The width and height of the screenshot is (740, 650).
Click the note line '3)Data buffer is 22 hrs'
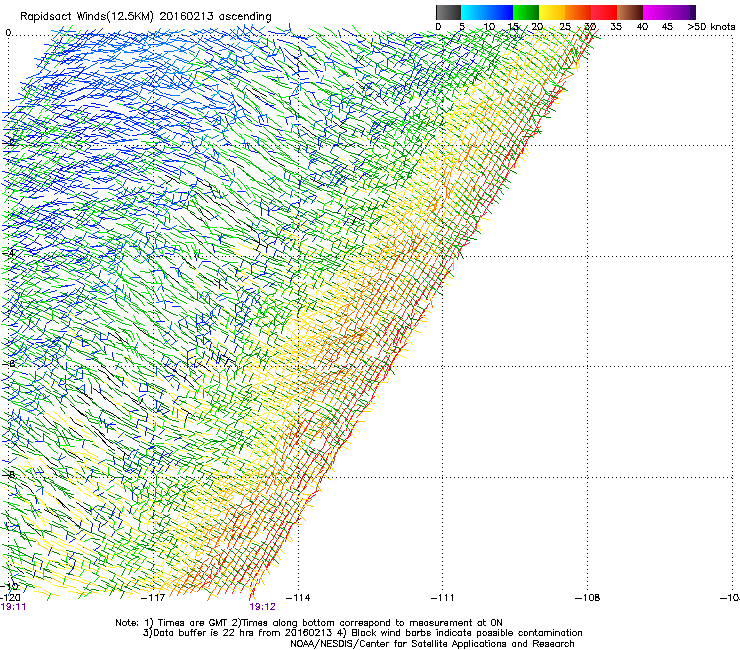coord(362,633)
